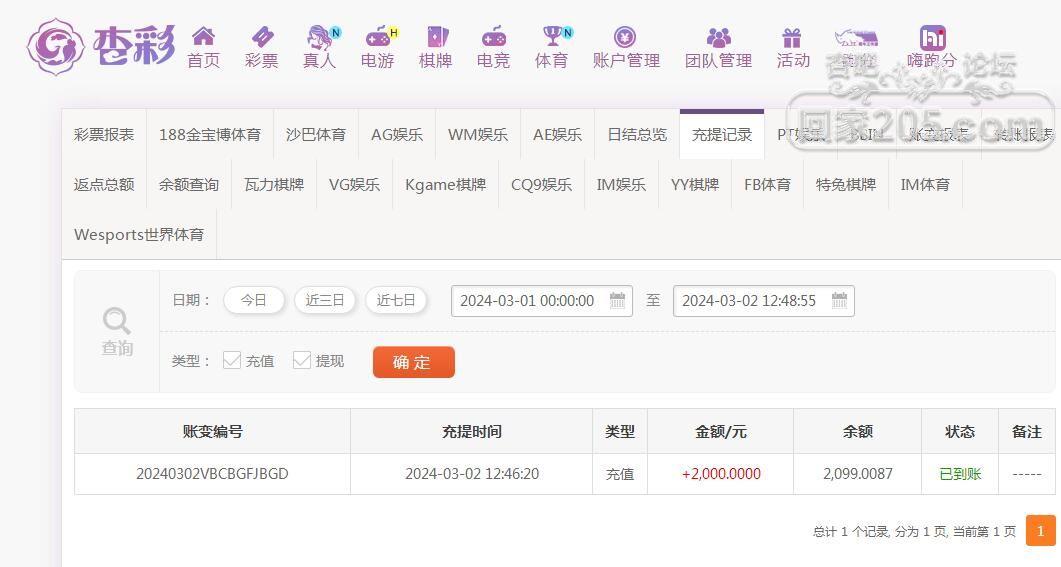Screen dimensions: 1061x567
Task: Open the 嗨跑分 hi icon
Action: 932,37
